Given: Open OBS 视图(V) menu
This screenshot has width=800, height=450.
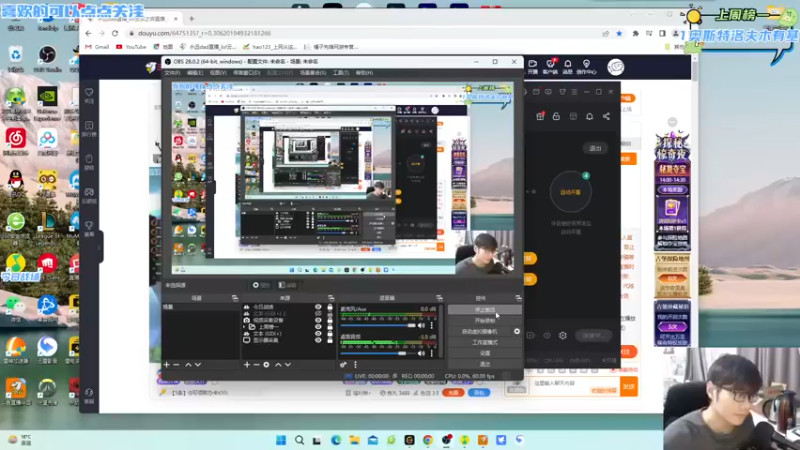Looking at the screenshot, I should pos(218,73).
